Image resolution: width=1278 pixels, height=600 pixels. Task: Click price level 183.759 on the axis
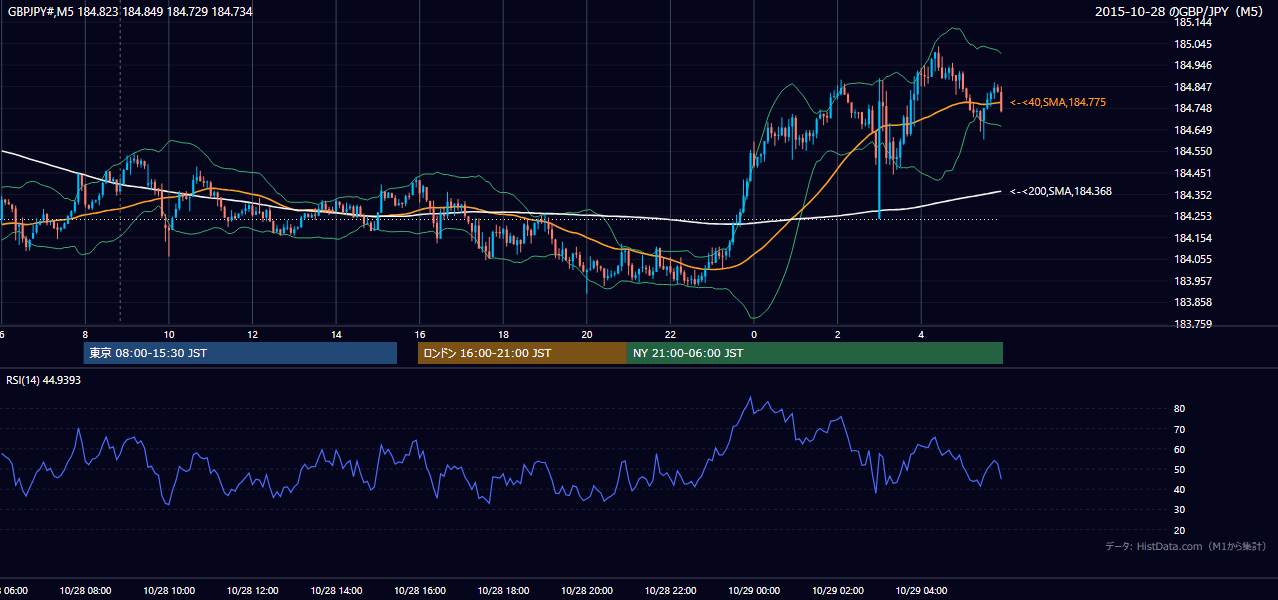point(1193,324)
